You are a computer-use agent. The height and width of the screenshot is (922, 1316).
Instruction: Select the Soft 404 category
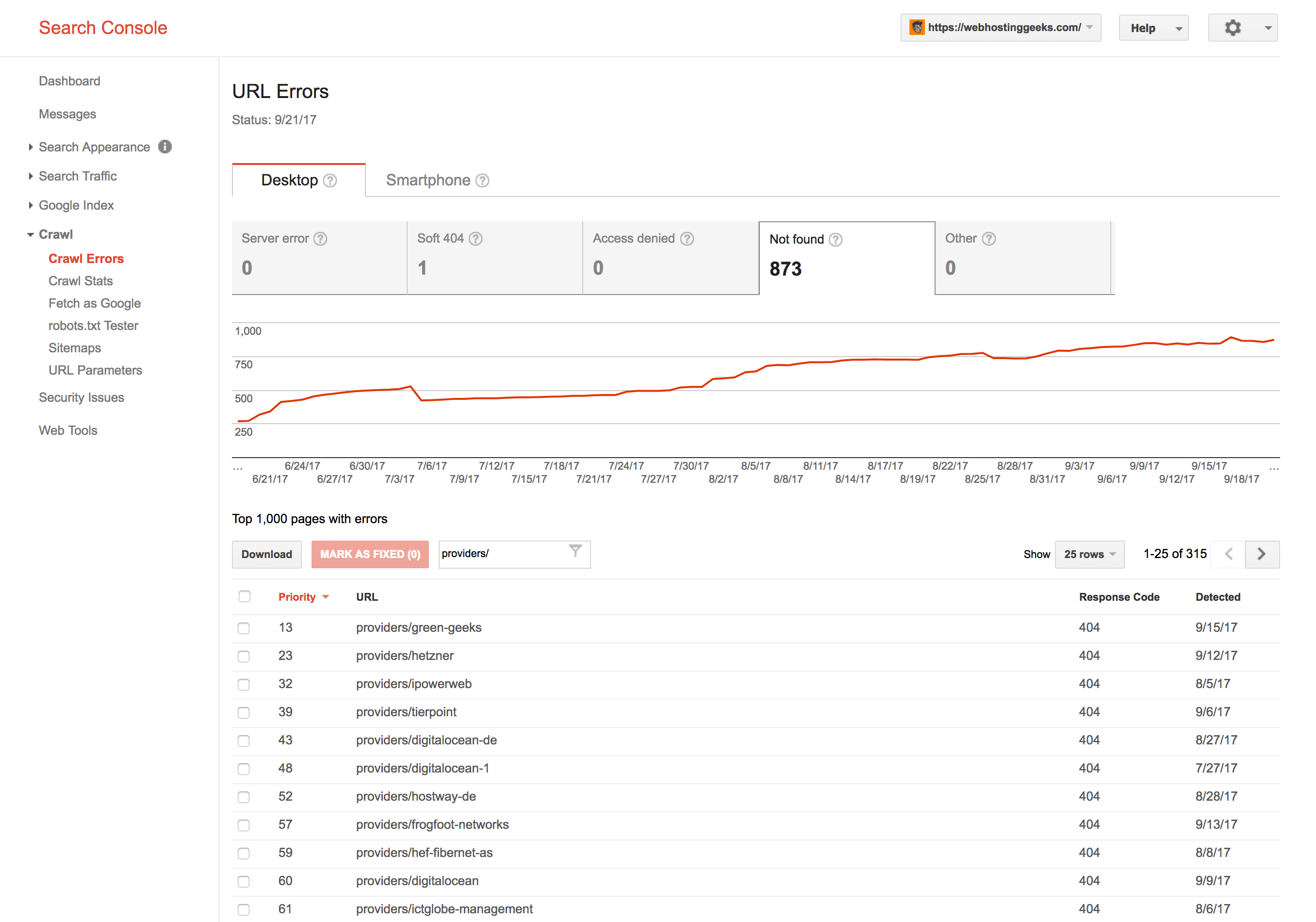tap(494, 258)
